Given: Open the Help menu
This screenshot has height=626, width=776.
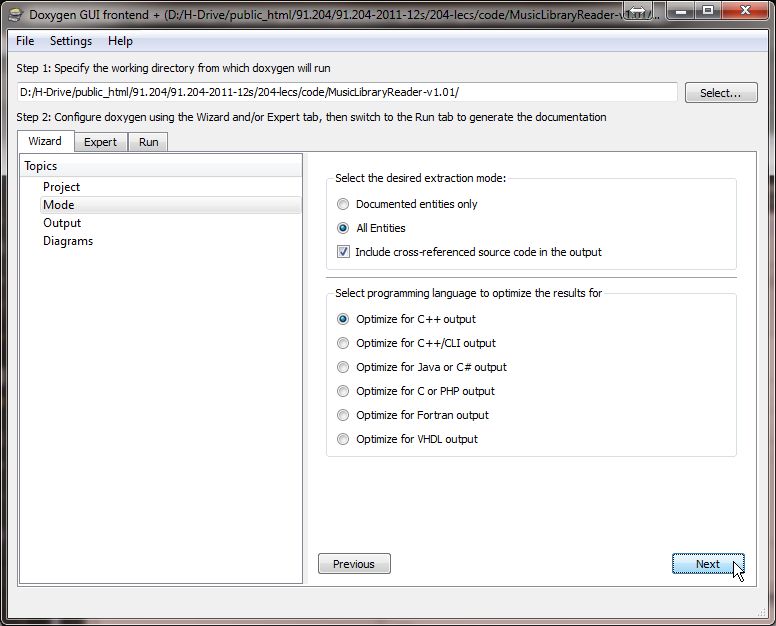Looking at the screenshot, I should point(120,41).
